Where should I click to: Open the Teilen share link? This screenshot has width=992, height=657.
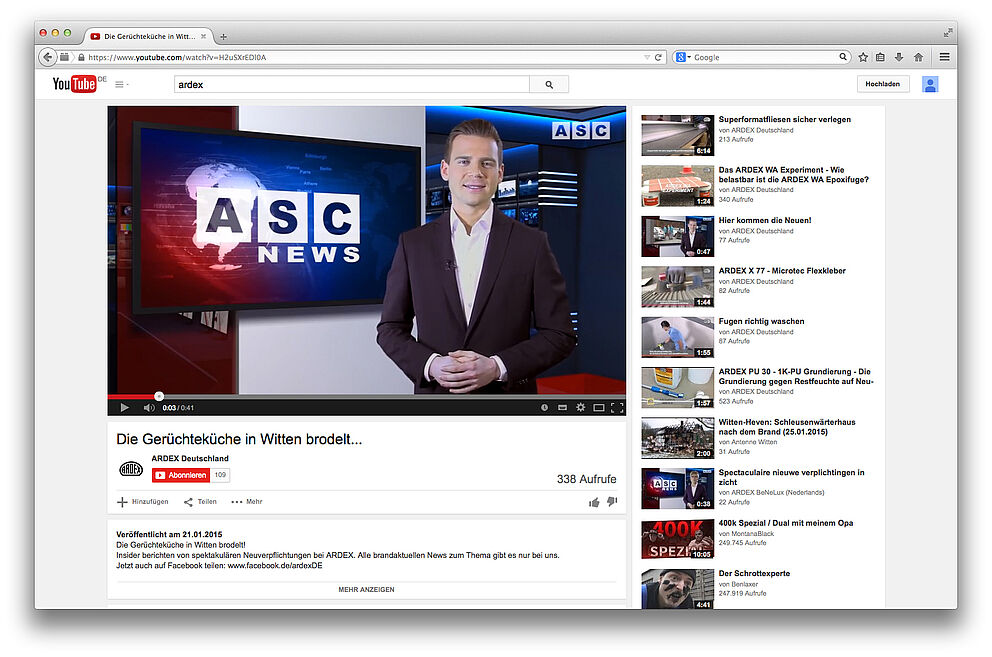pos(200,502)
